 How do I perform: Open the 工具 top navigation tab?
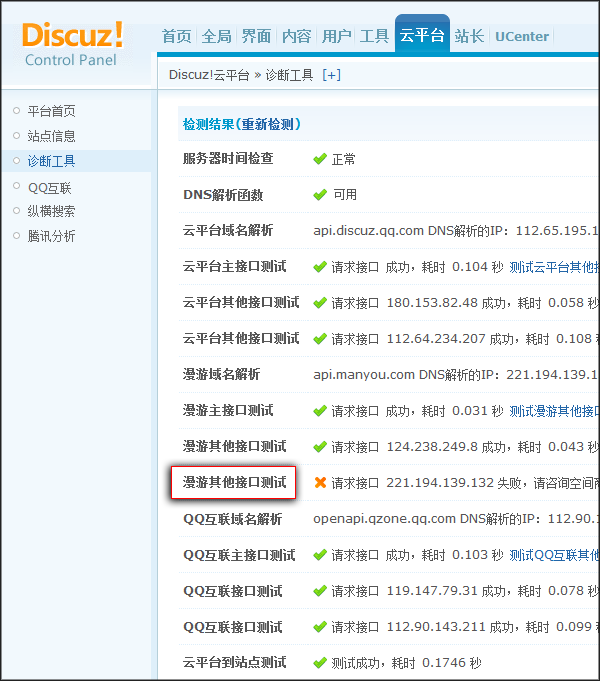coord(374,36)
